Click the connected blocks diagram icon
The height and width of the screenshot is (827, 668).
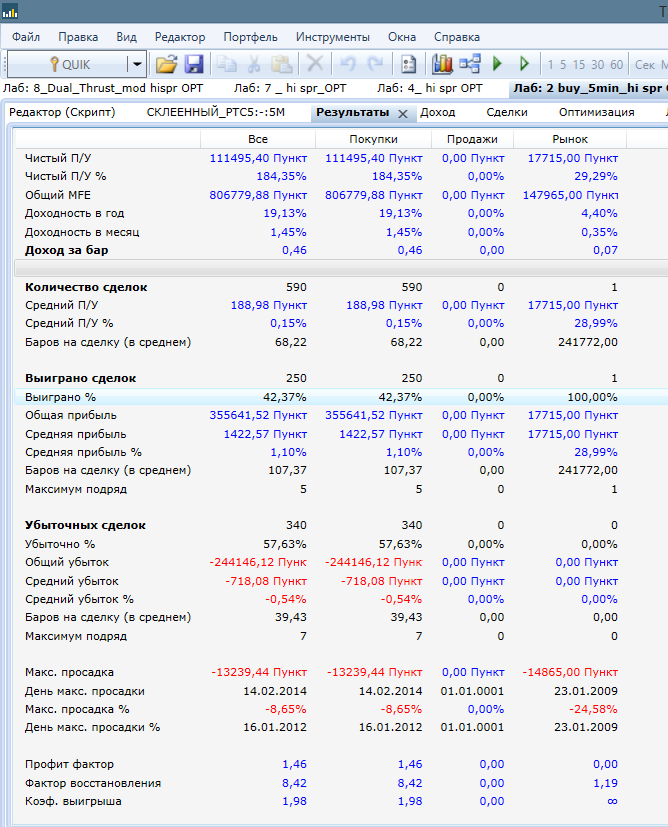point(470,64)
